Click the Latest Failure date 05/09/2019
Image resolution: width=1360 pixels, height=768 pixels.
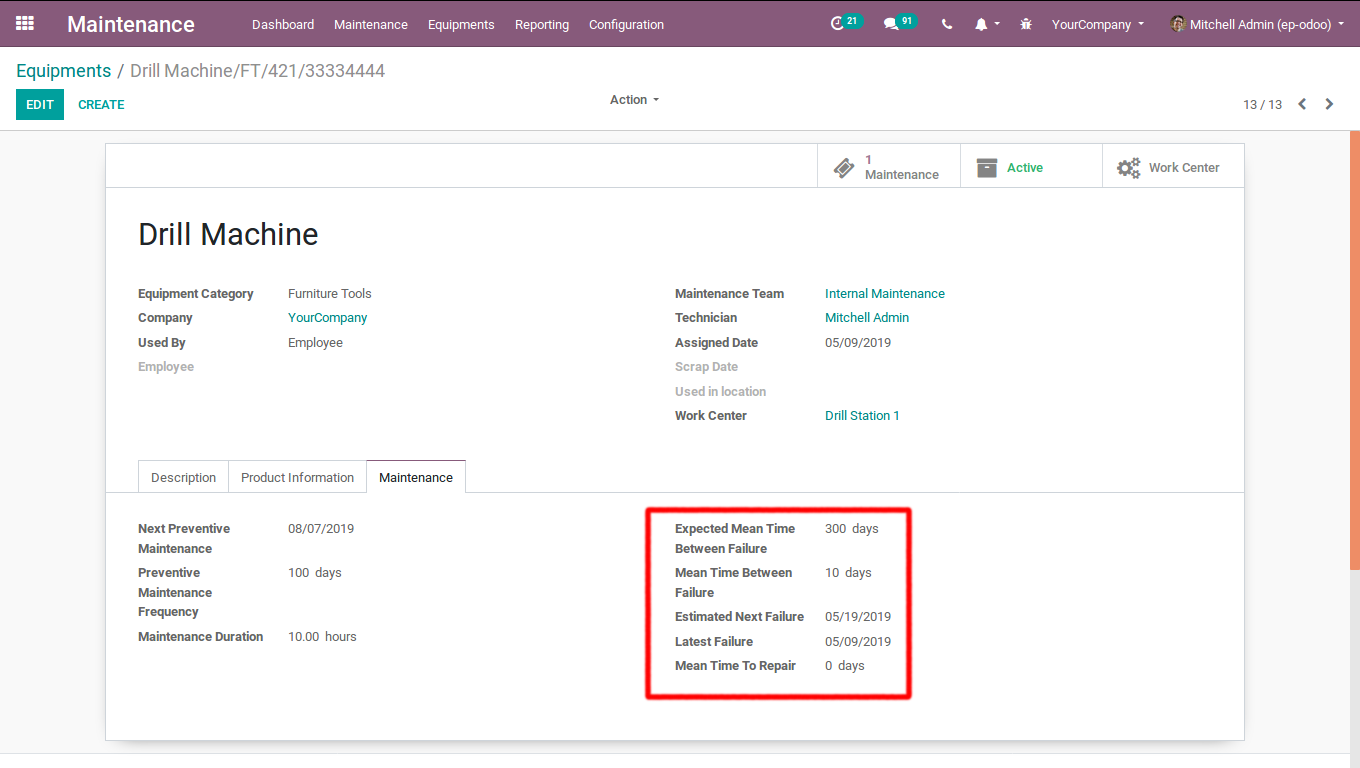[858, 642]
